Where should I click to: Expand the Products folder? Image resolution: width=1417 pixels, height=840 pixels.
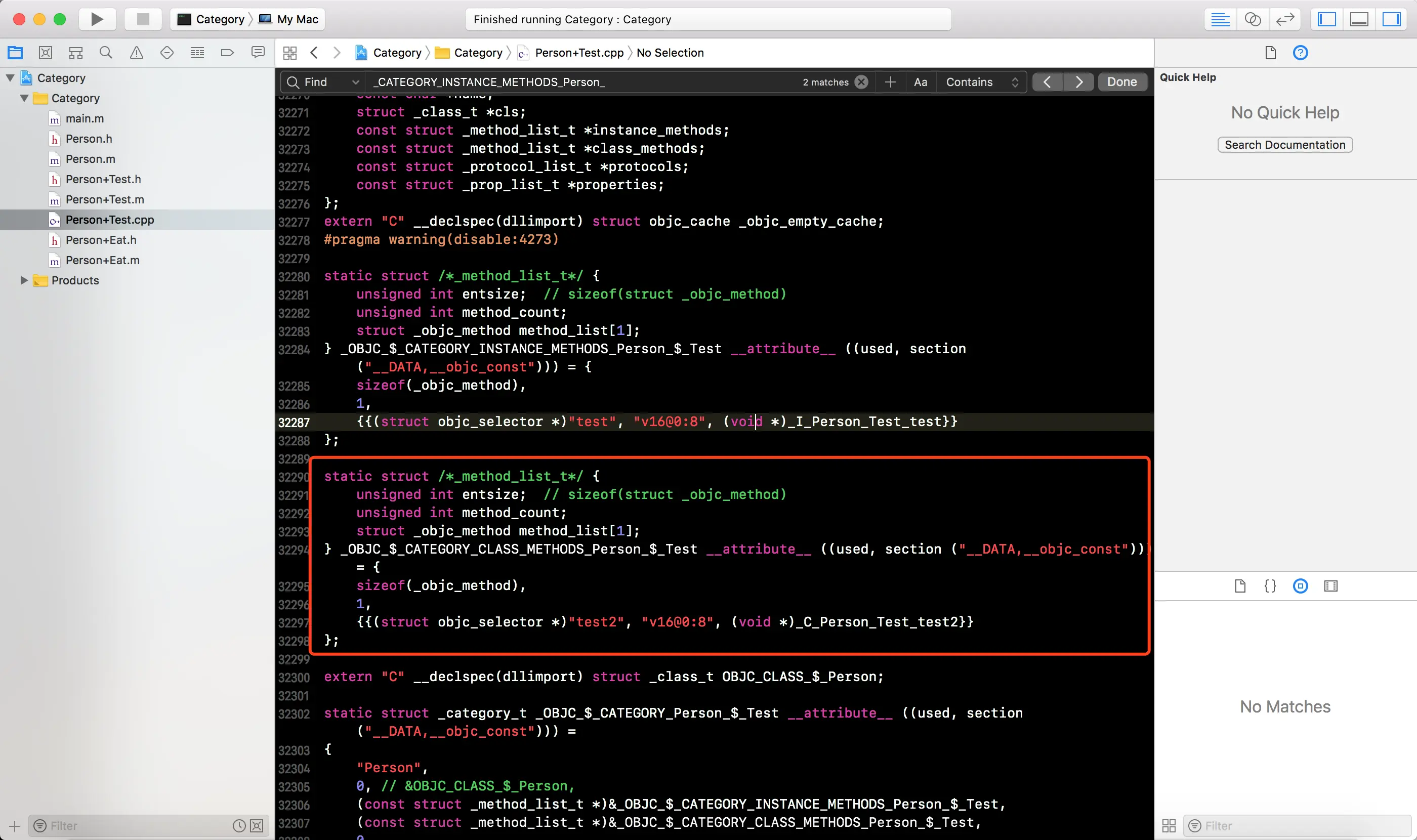pyautogui.click(x=24, y=280)
